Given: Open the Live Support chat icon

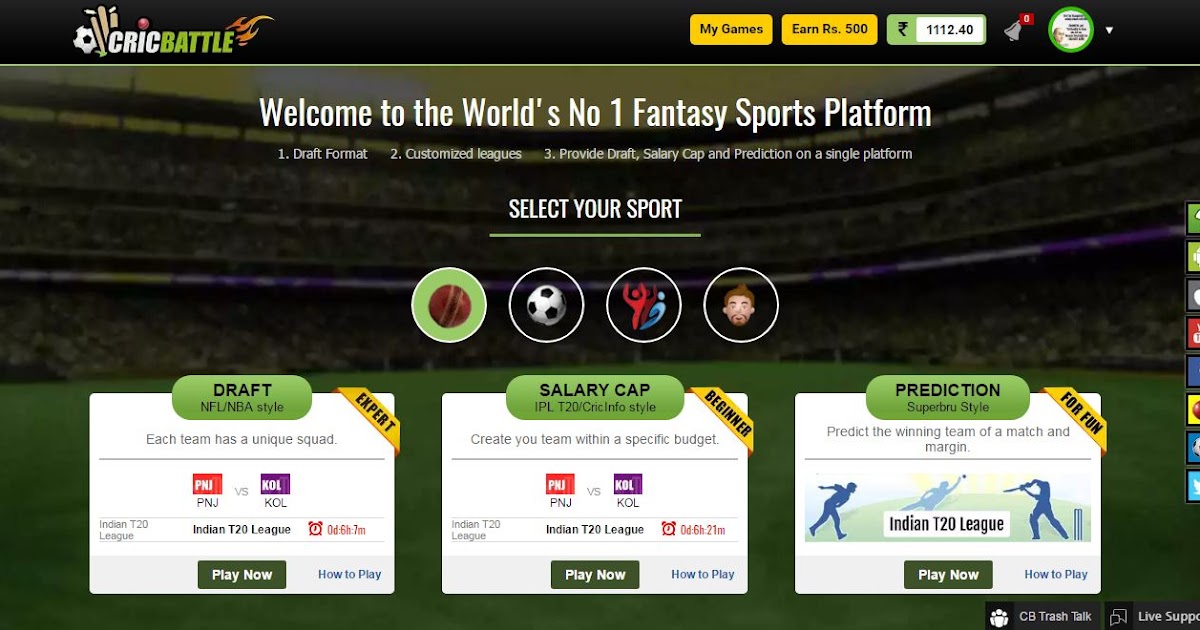Looking at the screenshot, I should [x=1119, y=616].
